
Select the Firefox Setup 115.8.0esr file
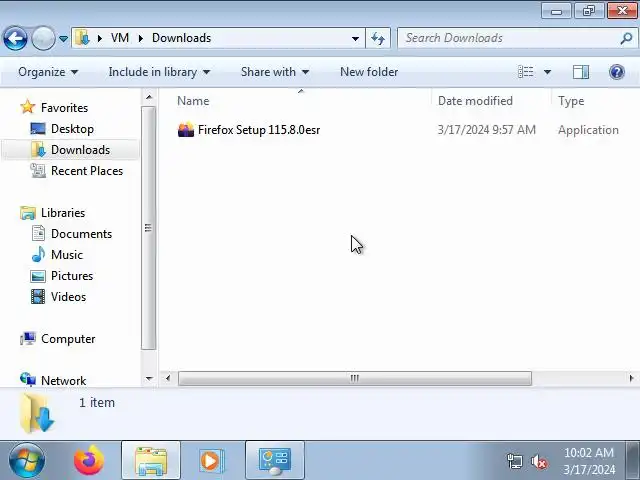pos(259,130)
